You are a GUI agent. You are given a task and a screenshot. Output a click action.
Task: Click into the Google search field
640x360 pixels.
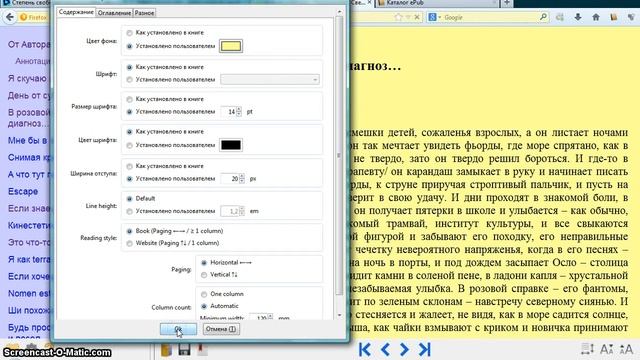click(x=491, y=17)
